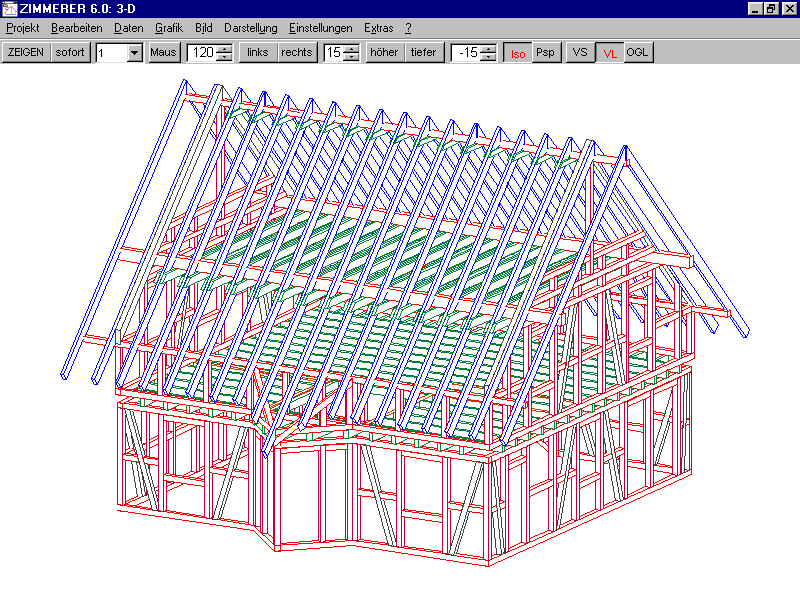Screen dimensions: 800x600
Task: Tilt view using höher button
Action: 385,52
